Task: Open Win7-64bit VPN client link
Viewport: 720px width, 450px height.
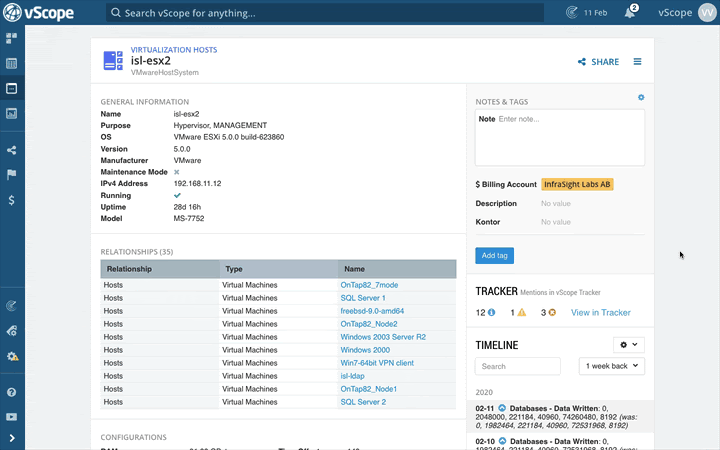Action: [x=377, y=363]
